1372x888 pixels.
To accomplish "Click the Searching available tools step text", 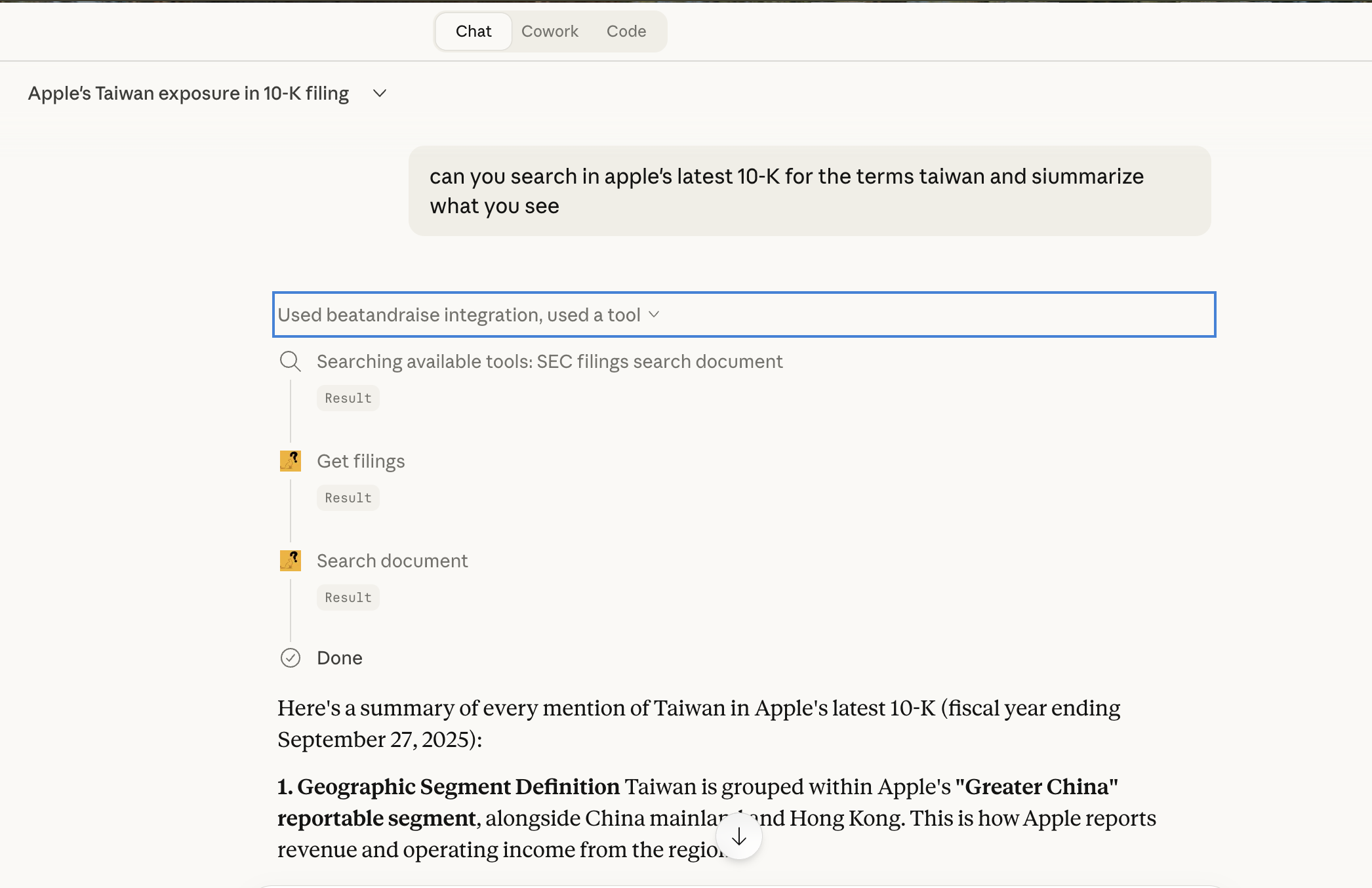I will [550, 361].
